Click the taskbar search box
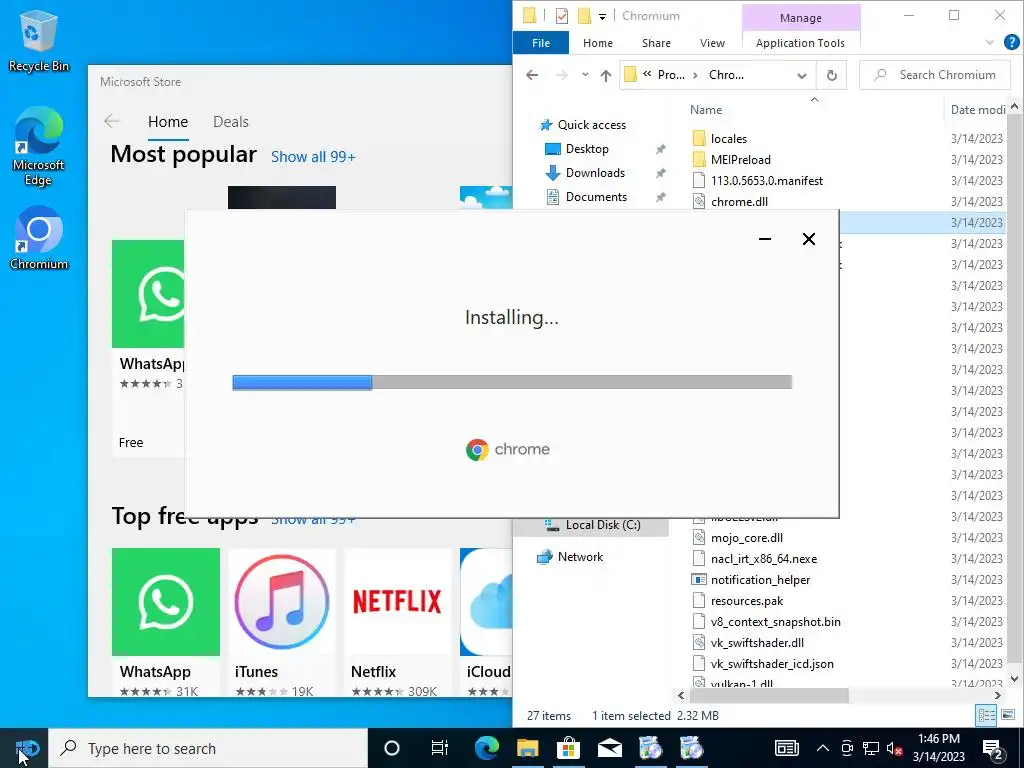This screenshot has width=1024, height=768. [x=208, y=748]
